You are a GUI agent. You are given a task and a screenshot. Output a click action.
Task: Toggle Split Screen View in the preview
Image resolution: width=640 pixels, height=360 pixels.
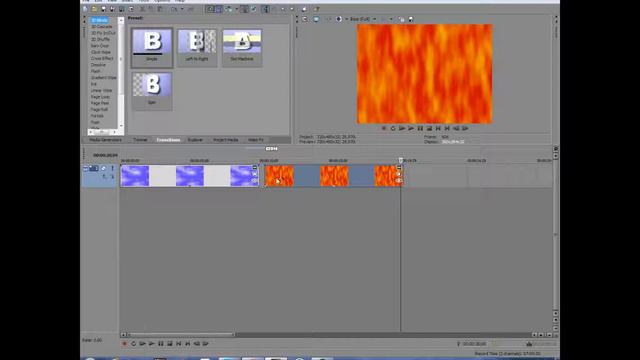[338, 19]
